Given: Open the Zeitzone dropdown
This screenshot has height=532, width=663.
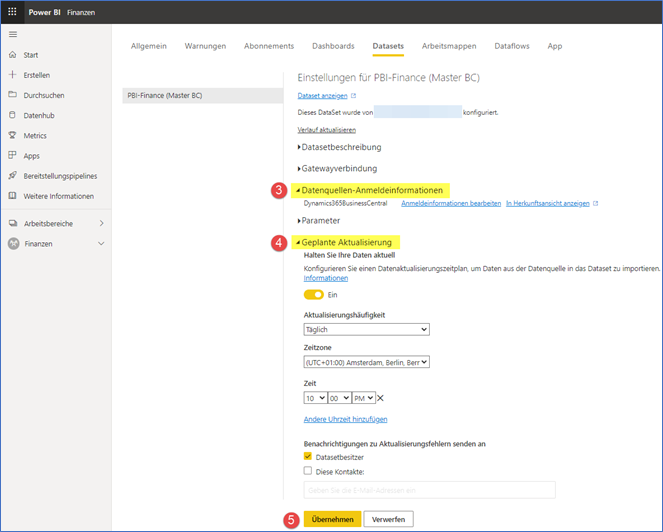Looking at the screenshot, I should tap(366, 362).
